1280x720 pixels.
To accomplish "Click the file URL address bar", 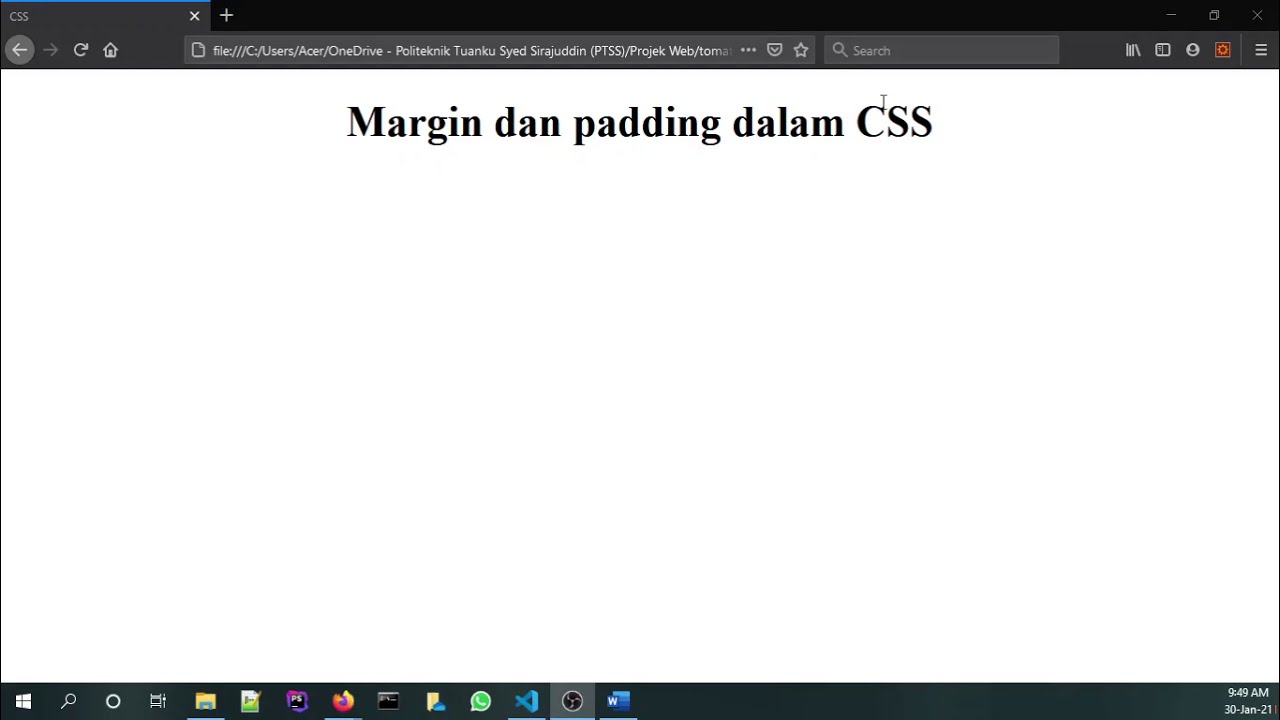I will coord(472,50).
